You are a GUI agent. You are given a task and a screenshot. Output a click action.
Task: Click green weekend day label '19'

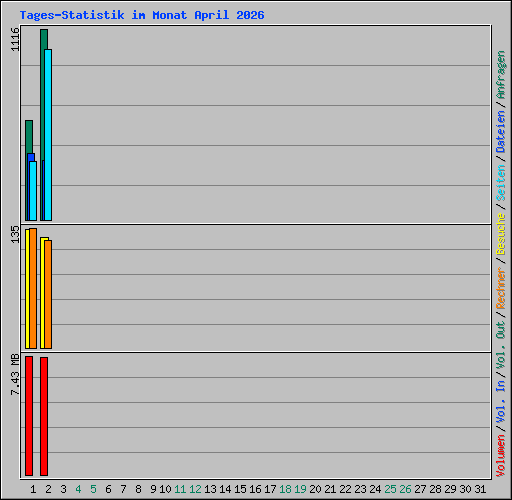point(300,489)
